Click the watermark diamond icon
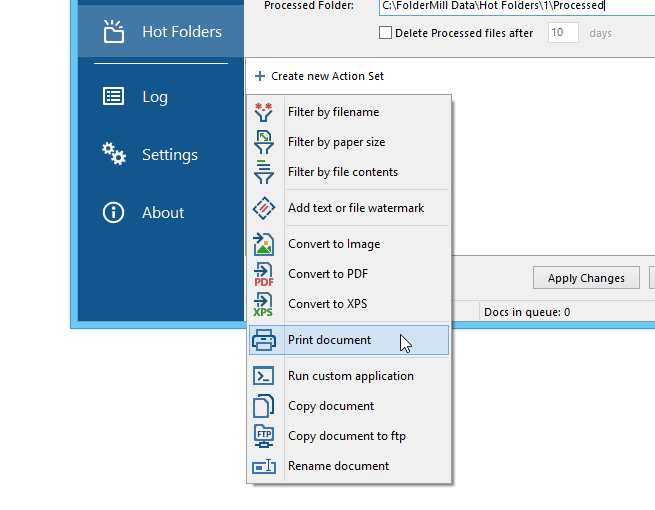The image size is (655, 510). click(264, 208)
